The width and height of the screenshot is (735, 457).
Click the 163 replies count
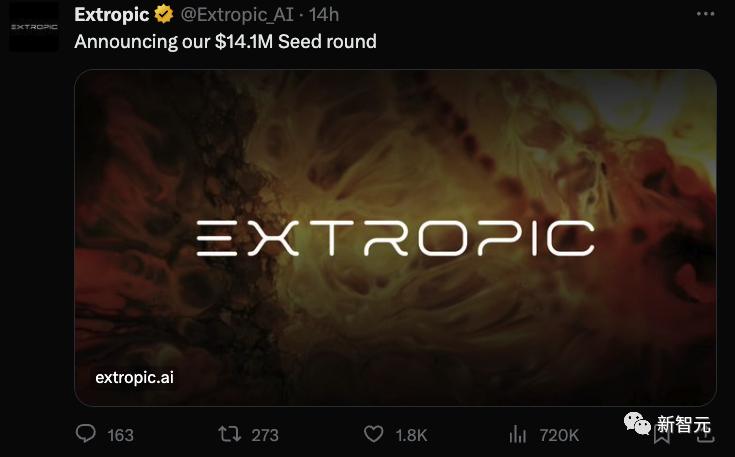coord(120,435)
